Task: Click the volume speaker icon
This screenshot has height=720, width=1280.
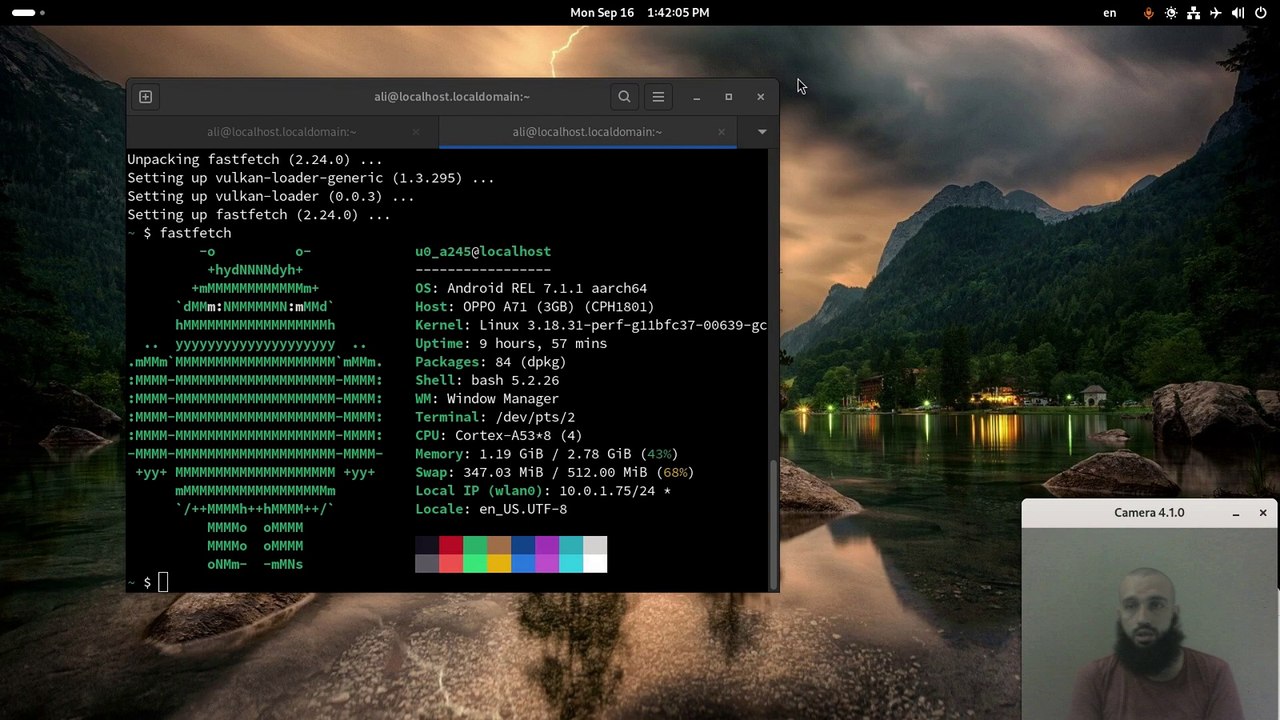Action: point(1238,13)
